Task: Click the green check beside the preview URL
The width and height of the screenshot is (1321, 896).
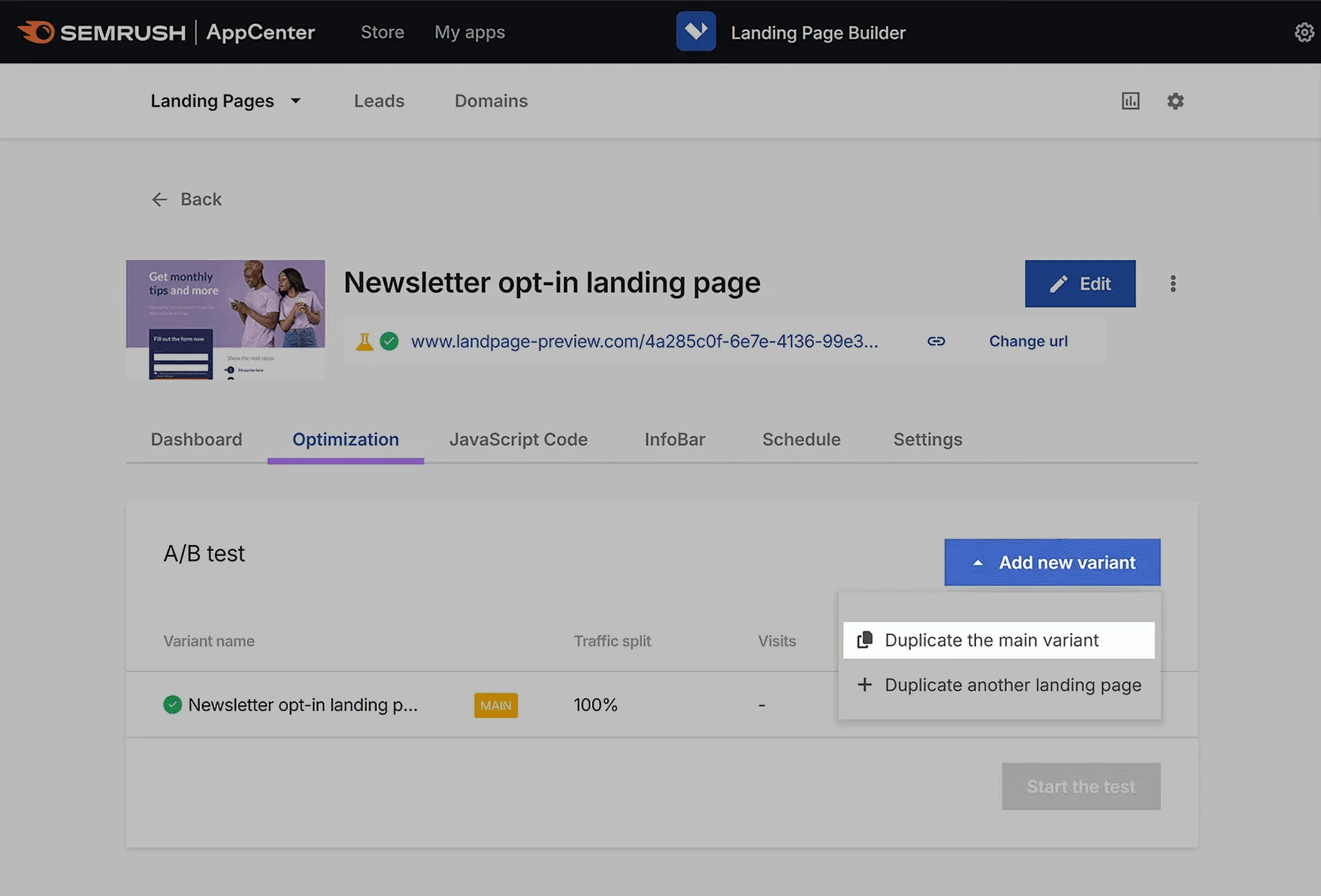Action: coord(390,341)
